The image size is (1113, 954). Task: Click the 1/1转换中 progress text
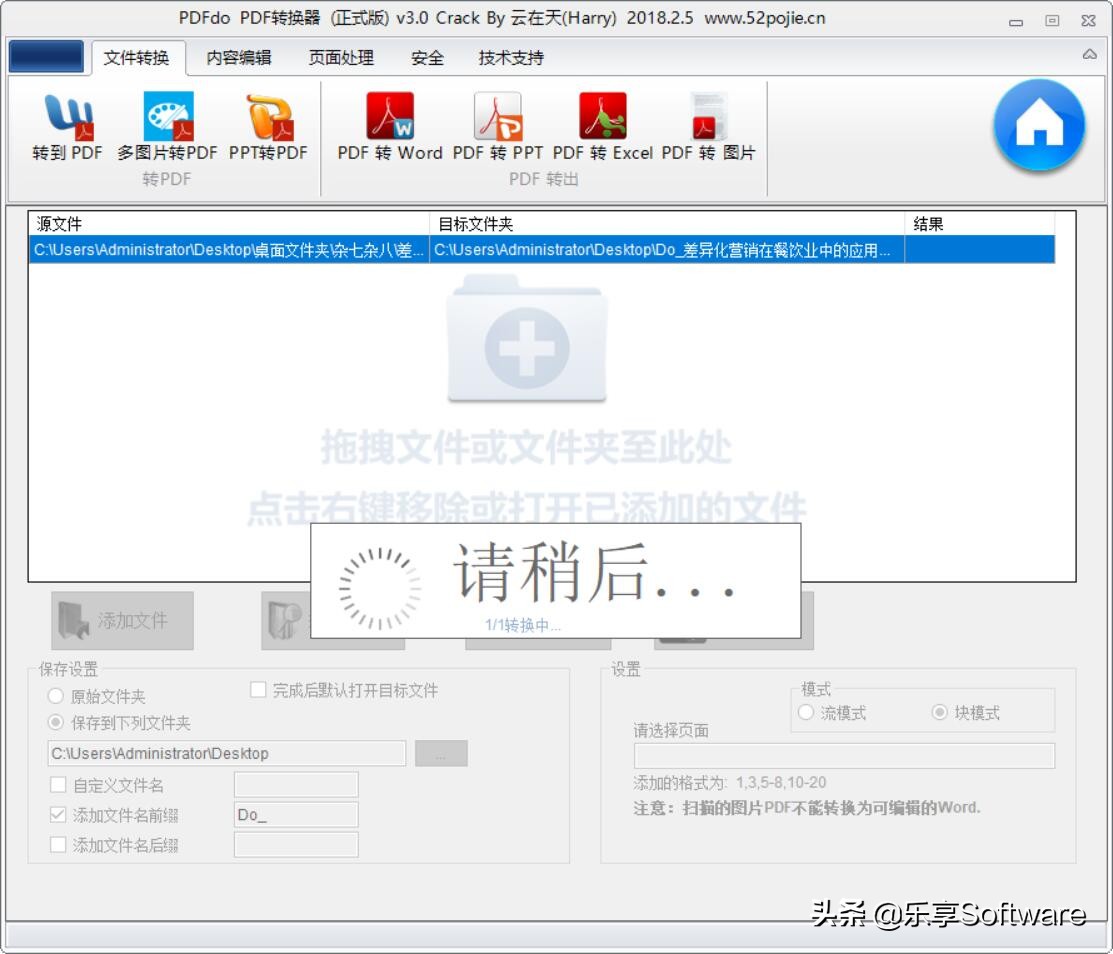click(x=522, y=625)
